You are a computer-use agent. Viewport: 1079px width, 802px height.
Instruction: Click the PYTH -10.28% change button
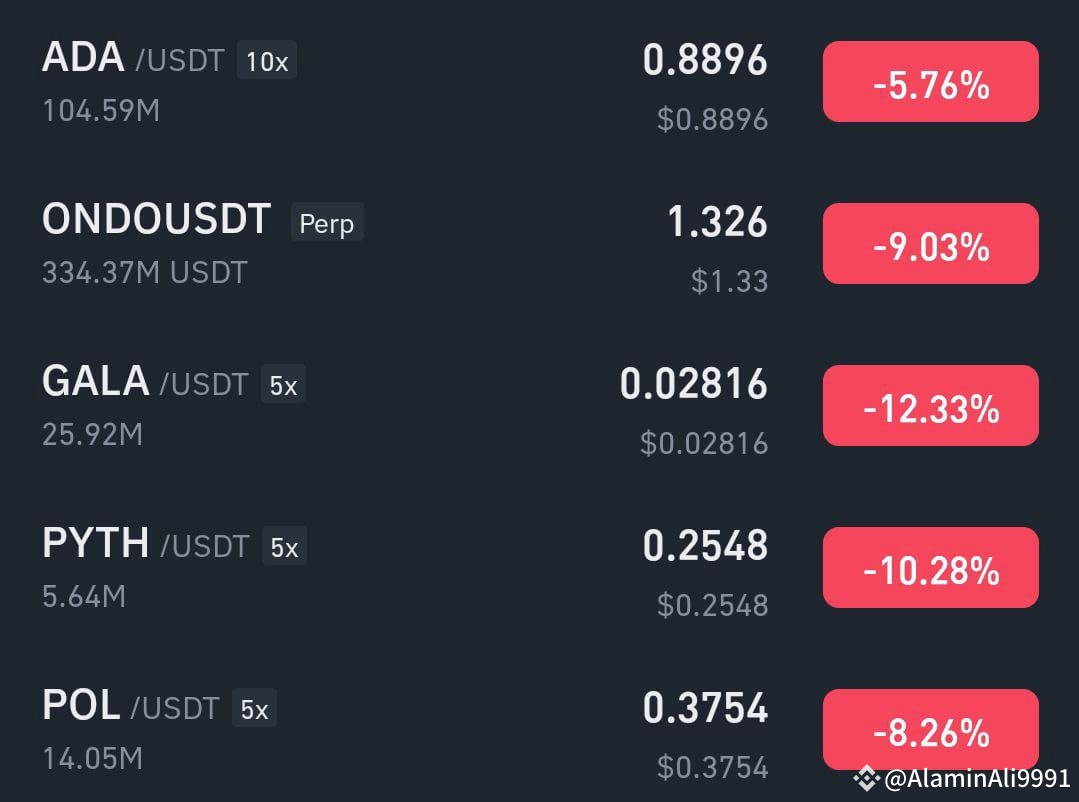pyautogui.click(x=930, y=567)
